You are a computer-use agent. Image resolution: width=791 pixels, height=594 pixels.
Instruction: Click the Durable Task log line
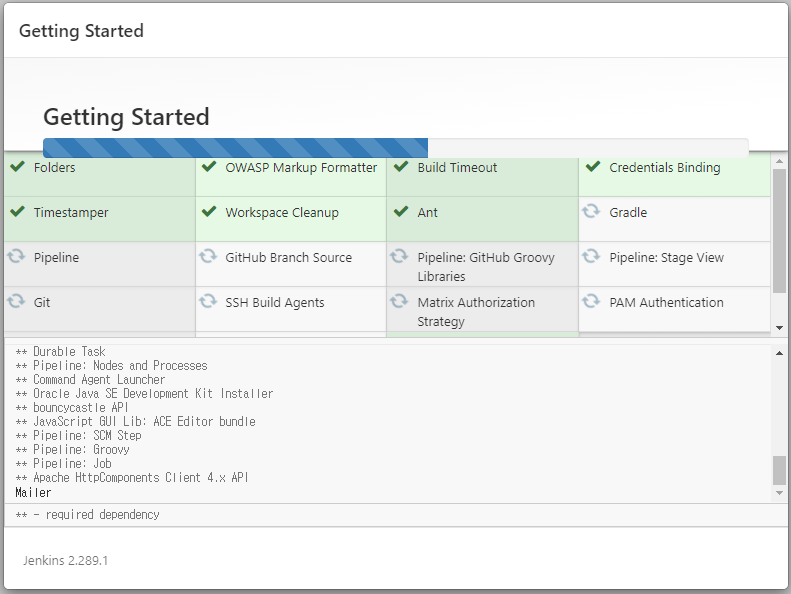(x=61, y=351)
